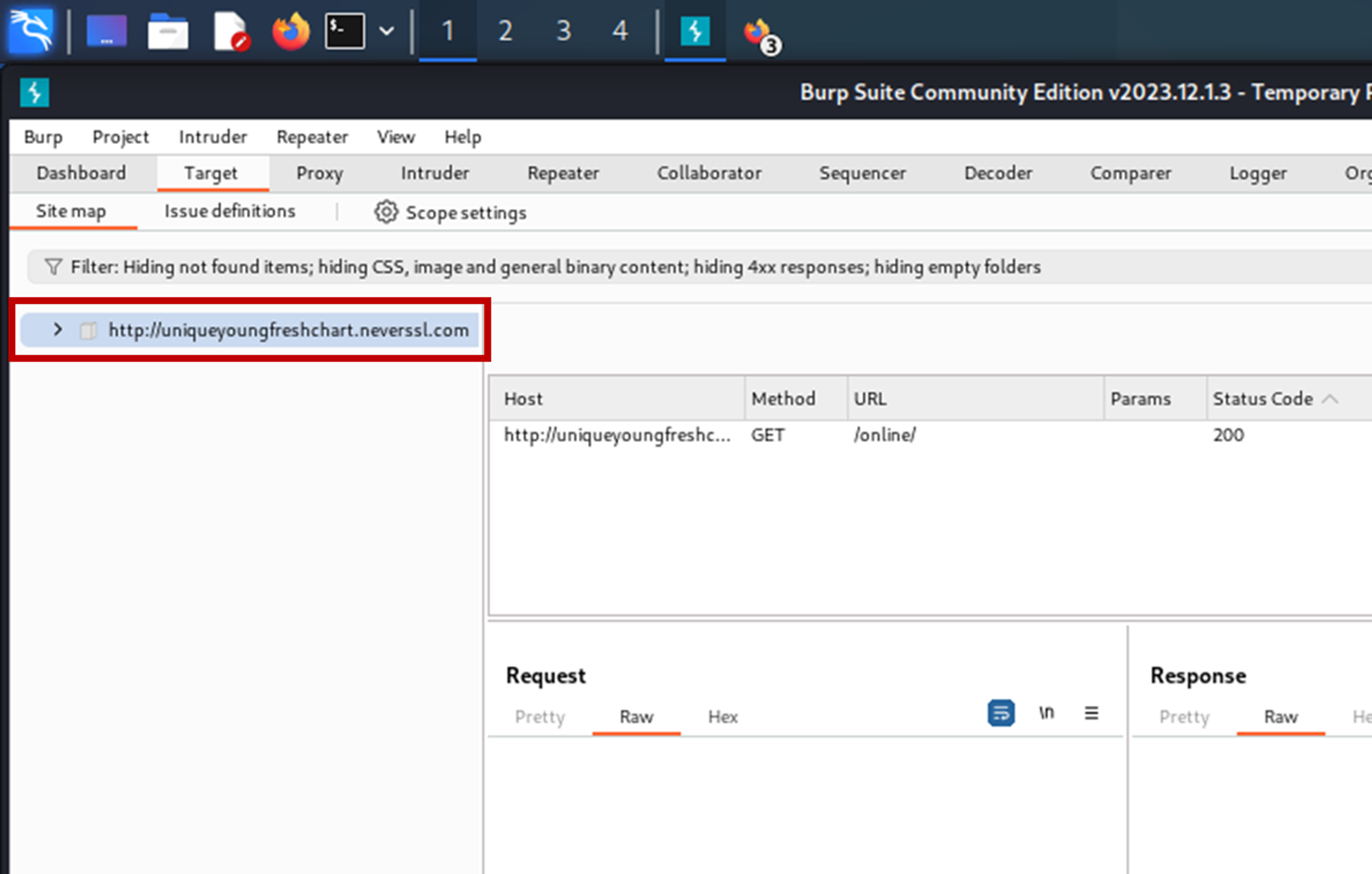Select the http://uniqueyoungfreshc... host cell
The height and width of the screenshot is (874, 1372).
(x=617, y=435)
